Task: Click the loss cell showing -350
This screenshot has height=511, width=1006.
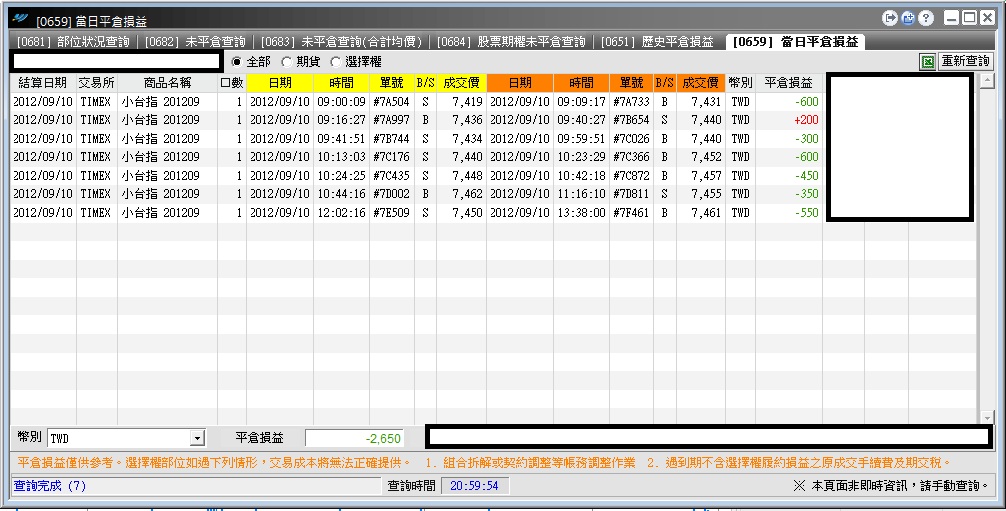Action: [789, 194]
